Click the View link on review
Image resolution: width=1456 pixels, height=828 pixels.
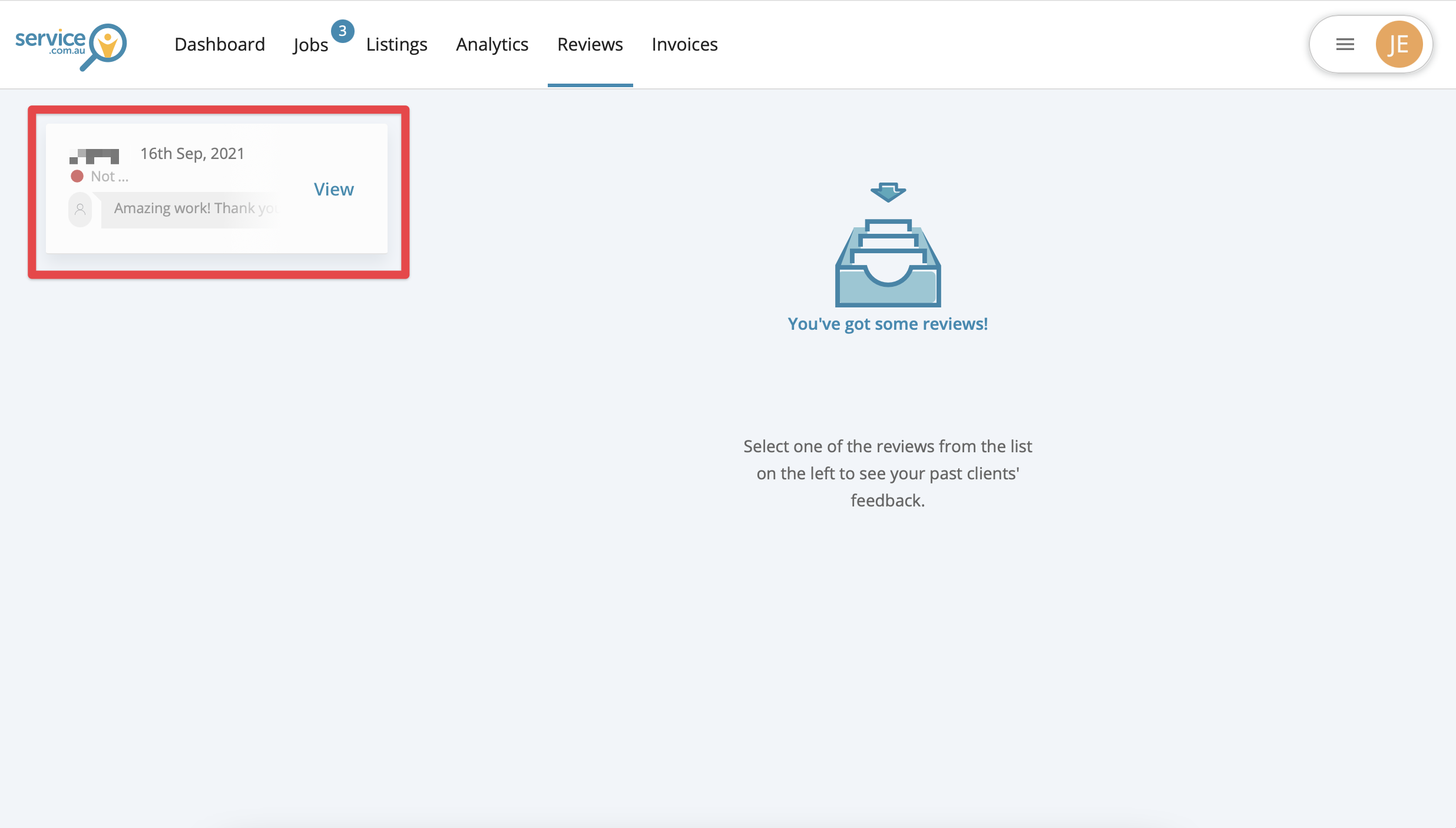[333, 189]
